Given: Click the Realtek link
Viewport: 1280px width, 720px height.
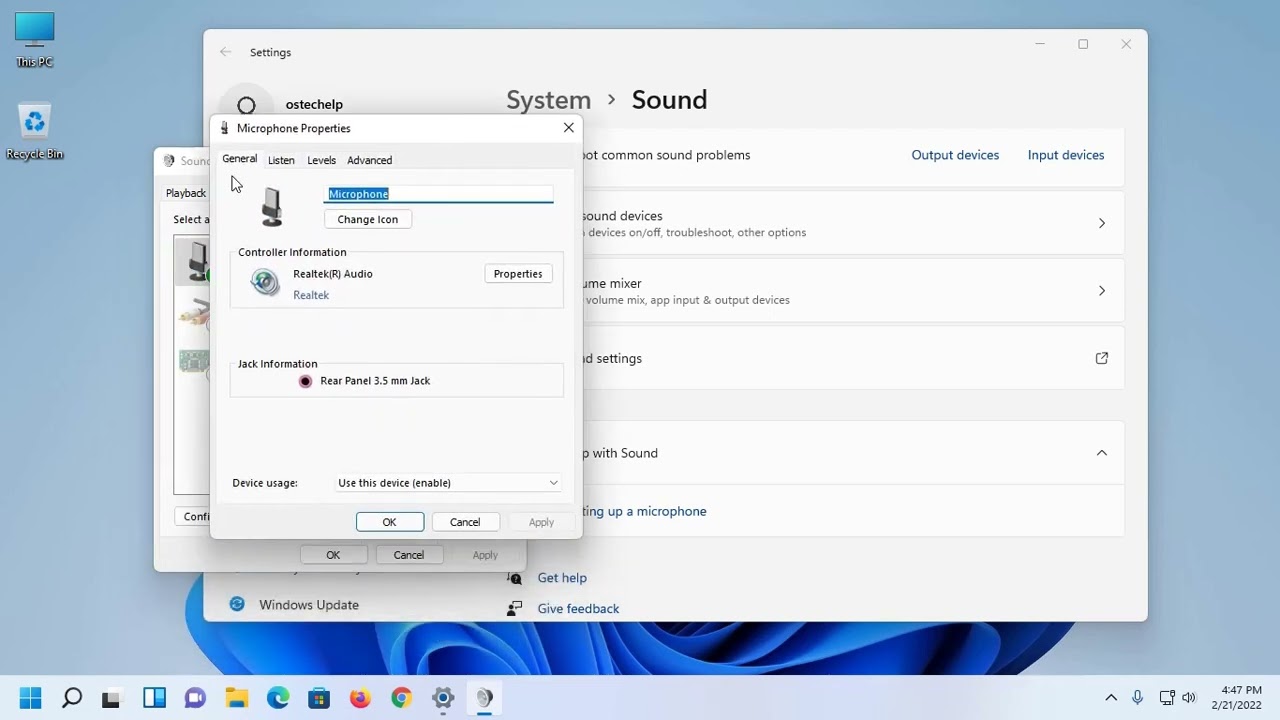Looking at the screenshot, I should [311, 295].
